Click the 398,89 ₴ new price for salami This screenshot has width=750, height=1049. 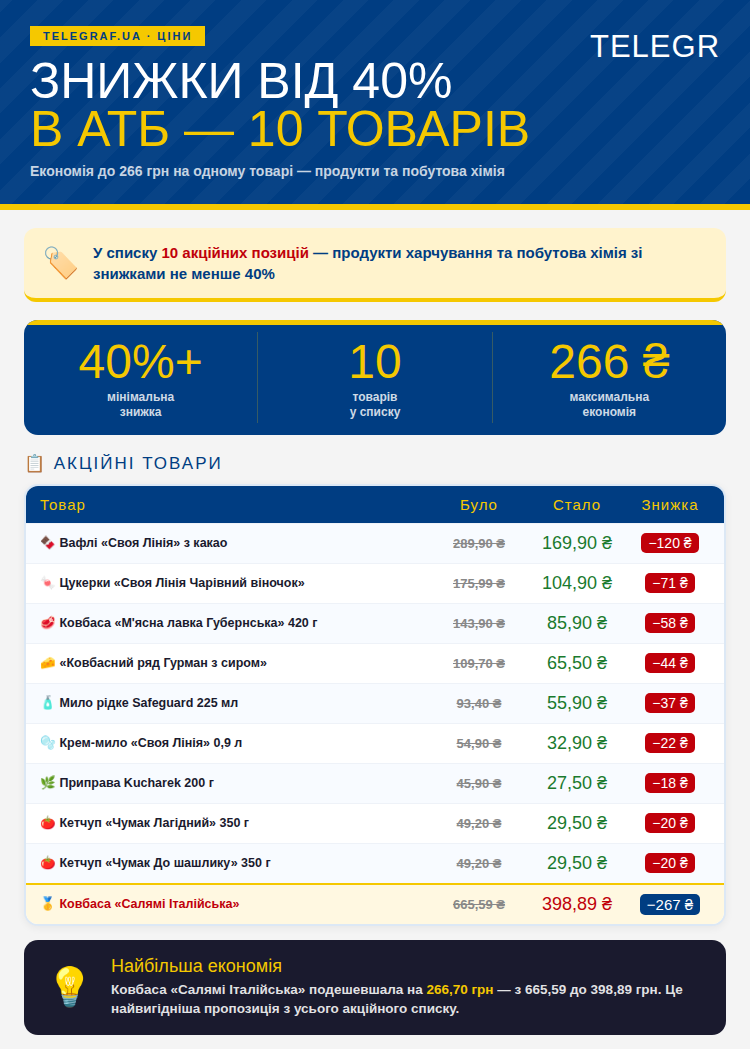[576, 904]
